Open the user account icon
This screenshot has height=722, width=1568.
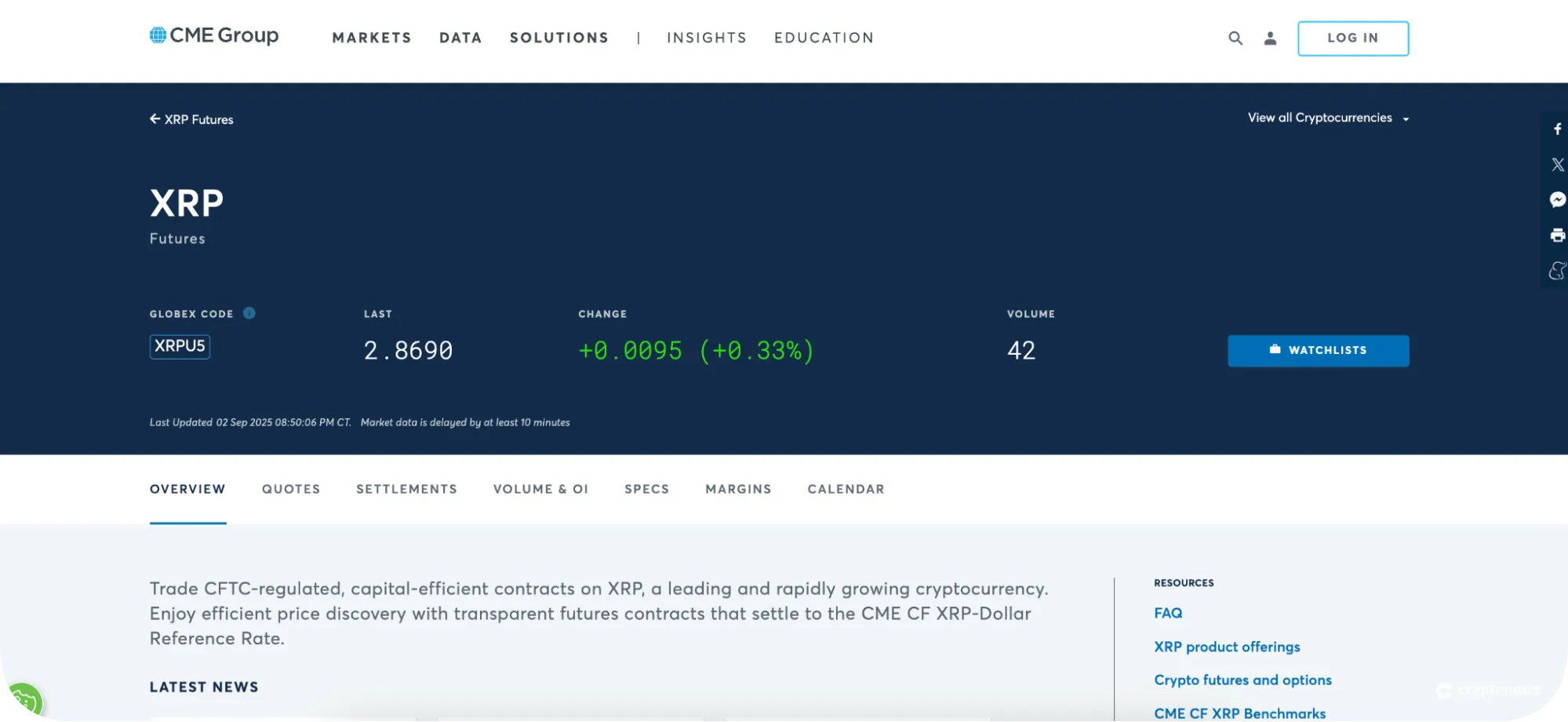[1269, 38]
